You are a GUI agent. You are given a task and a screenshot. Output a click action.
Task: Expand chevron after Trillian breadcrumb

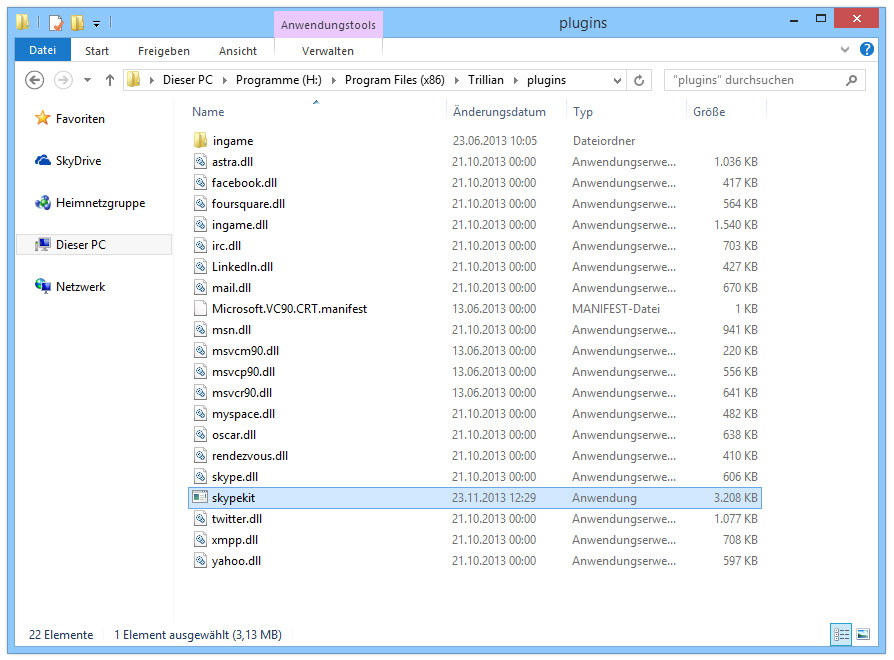(x=515, y=80)
